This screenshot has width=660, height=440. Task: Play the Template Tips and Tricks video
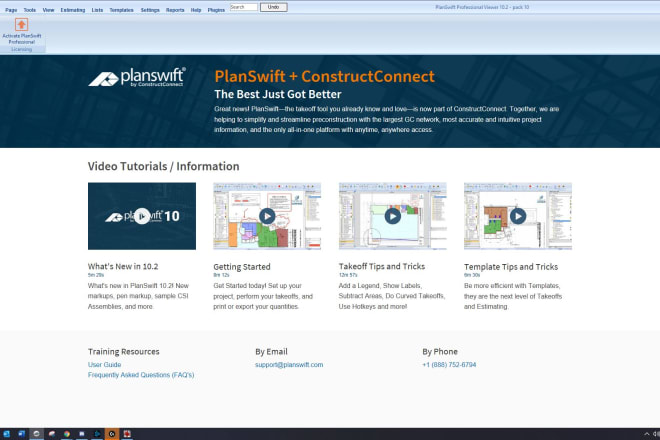click(x=518, y=216)
